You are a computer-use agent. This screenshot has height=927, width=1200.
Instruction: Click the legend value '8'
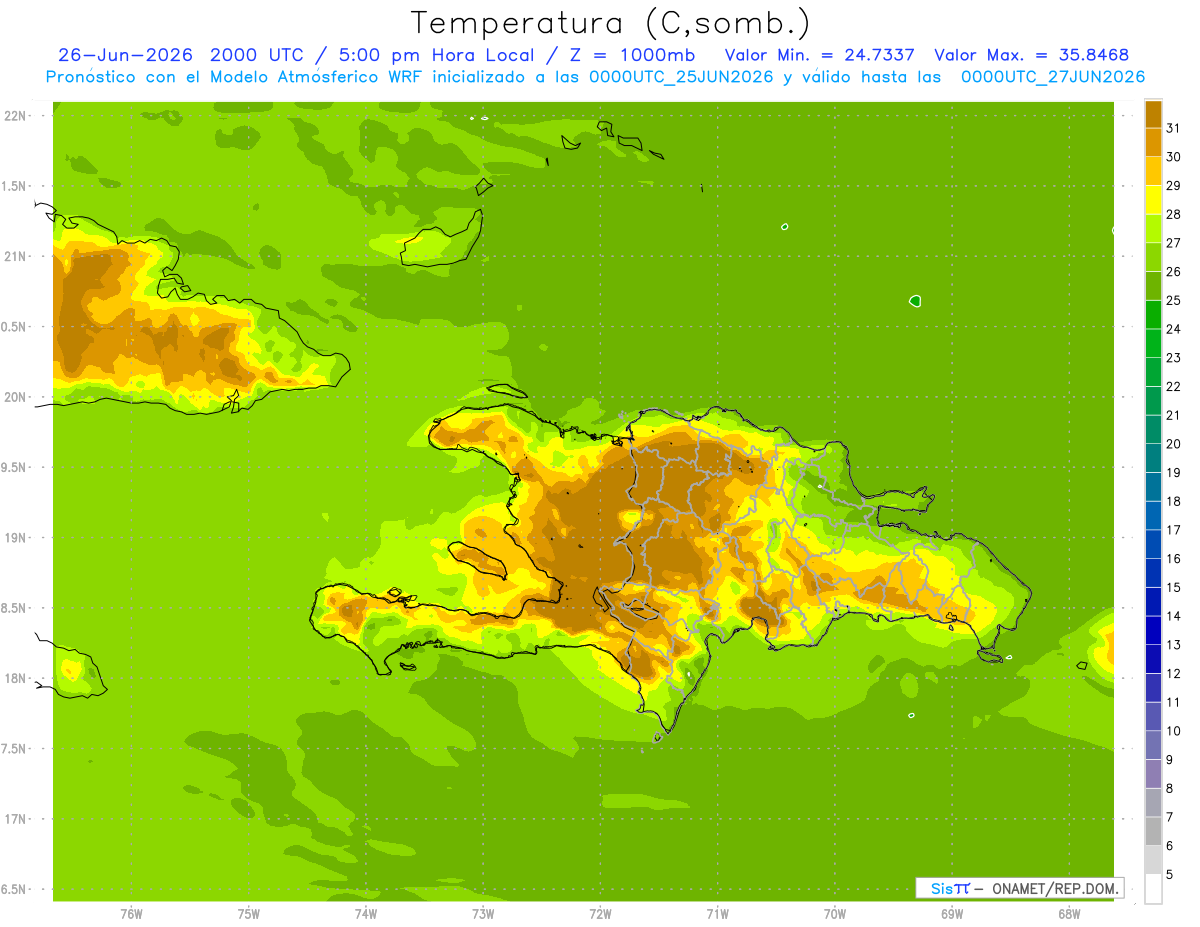[x=1170, y=788]
